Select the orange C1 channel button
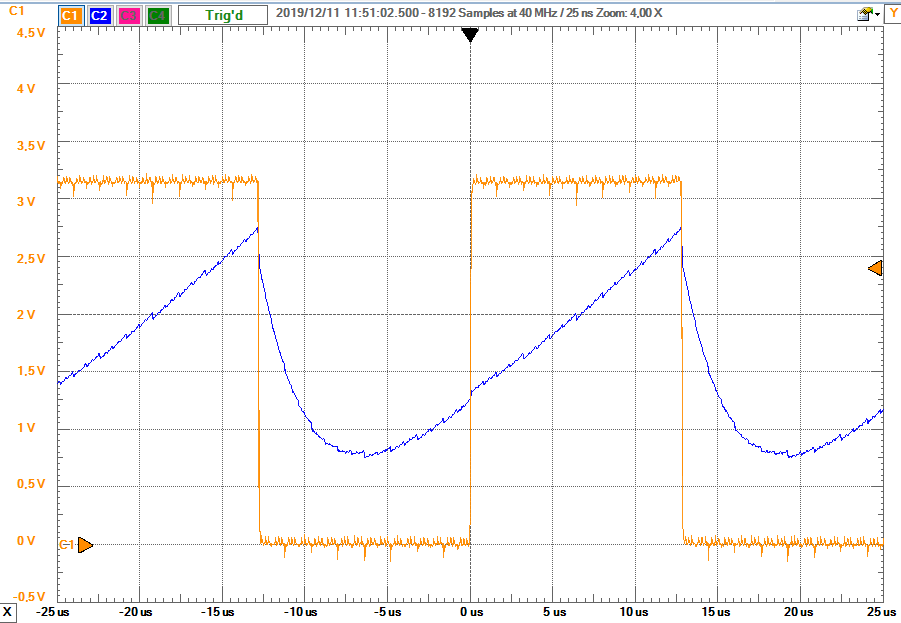901x623 pixels. [x=70, y=15]
